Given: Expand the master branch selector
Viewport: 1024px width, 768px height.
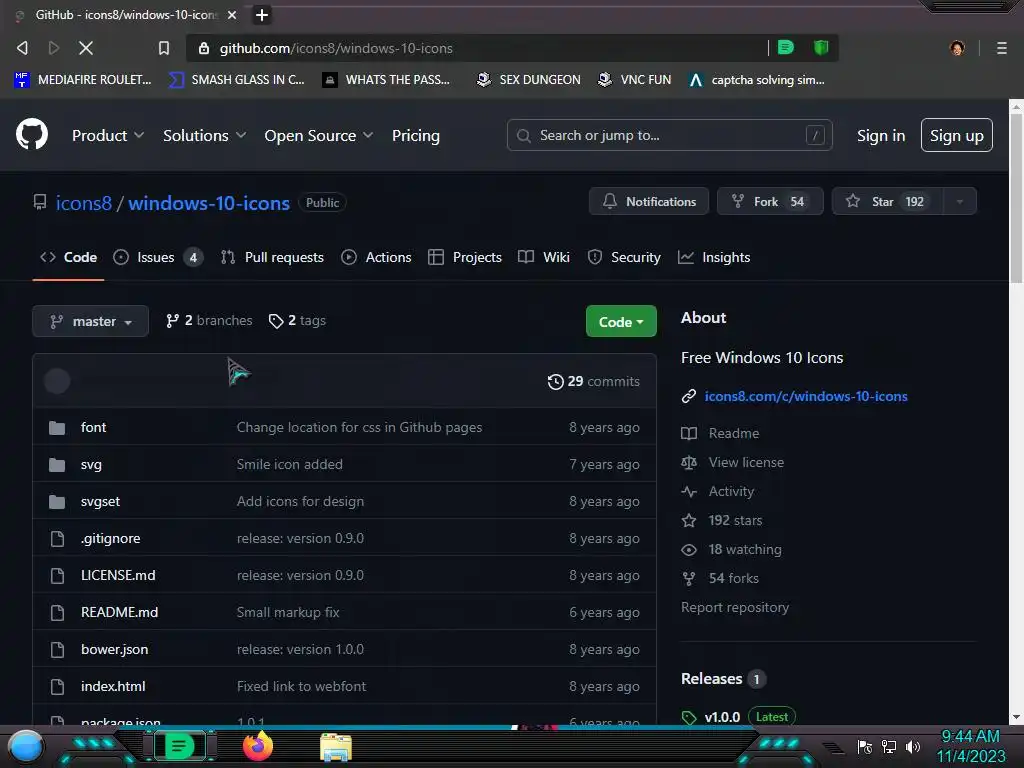Looking at the screenshot, I should click(x=90, y=321).
